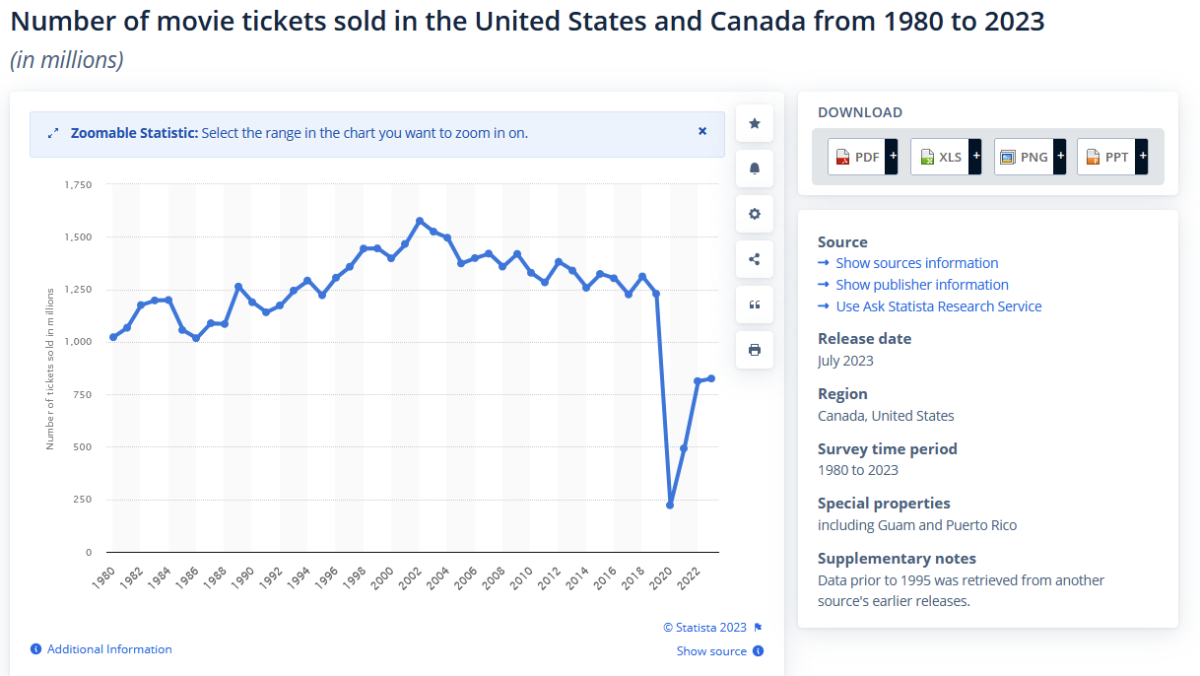Screen dimensions: 1200x676
Task: Click the 2002 peak data point
Action: (420, 221)
